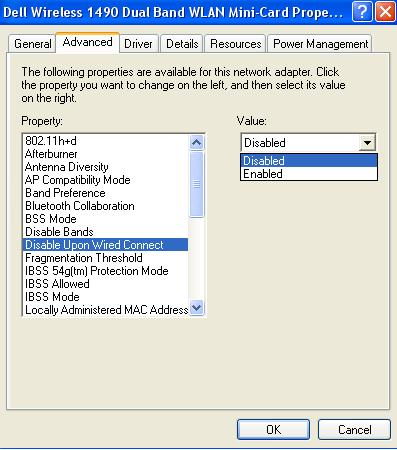Select the Disable Bands property
This screenshot has width=397, height=450.
(x=106, y=232)
